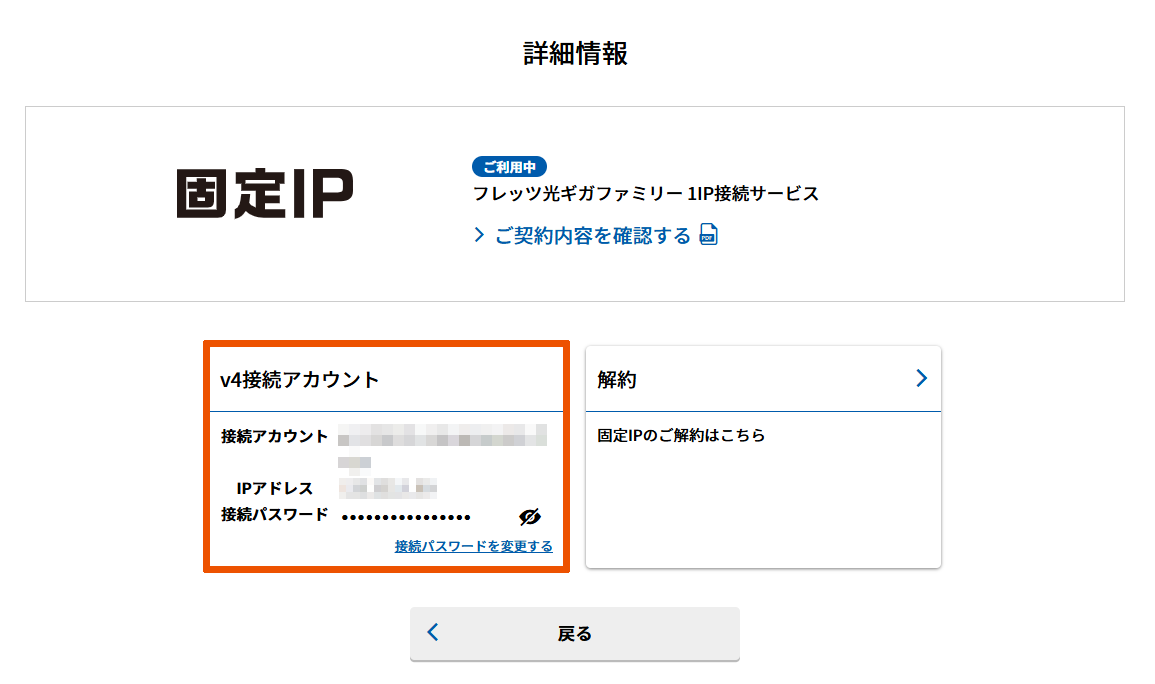Click the PDF document icon
1155x684 pixels.
coord(708,236)
